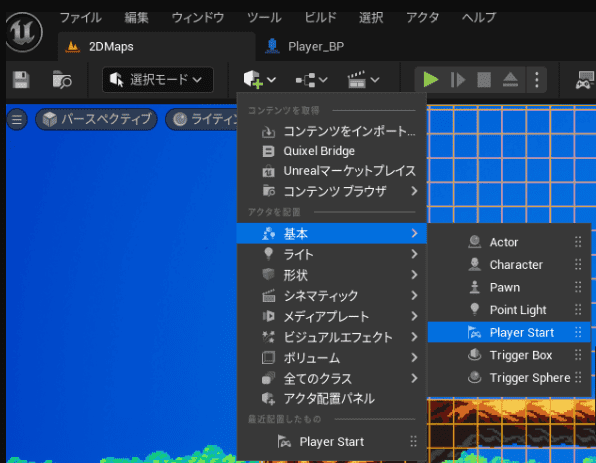The width and height of the screenshot is (596, 463).
Task: Click the パースペクティブ viewport button
Action: pos(96,119)
